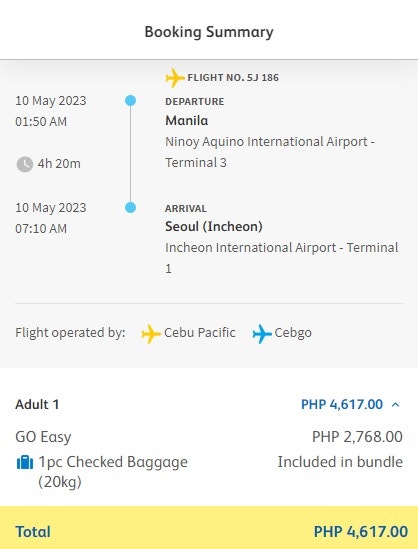Click the Total PHP 4,617.00 yellow bar
Viewport: 418px width, 549px height.
click(x=209, y=528)
